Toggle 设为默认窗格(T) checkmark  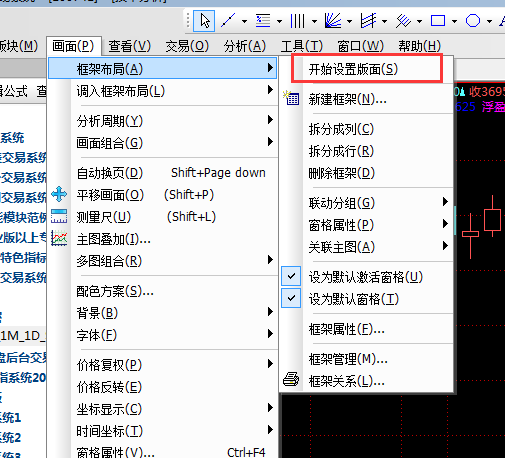click(291, 298)
